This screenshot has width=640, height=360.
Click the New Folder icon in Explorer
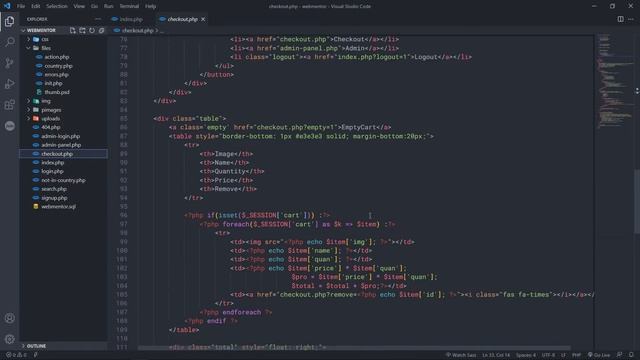point(82,30)
